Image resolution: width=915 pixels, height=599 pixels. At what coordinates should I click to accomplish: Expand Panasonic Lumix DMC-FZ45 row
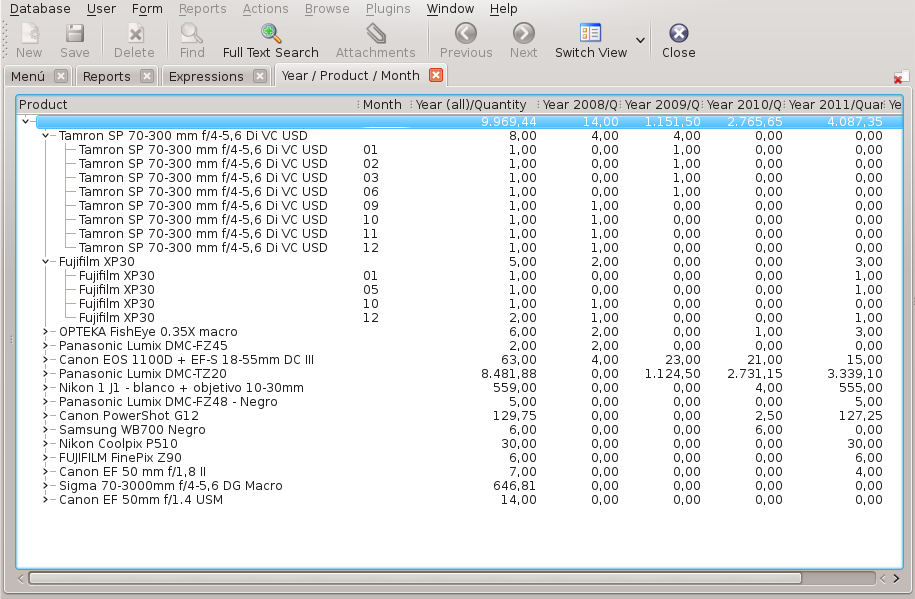pos(45,346)
